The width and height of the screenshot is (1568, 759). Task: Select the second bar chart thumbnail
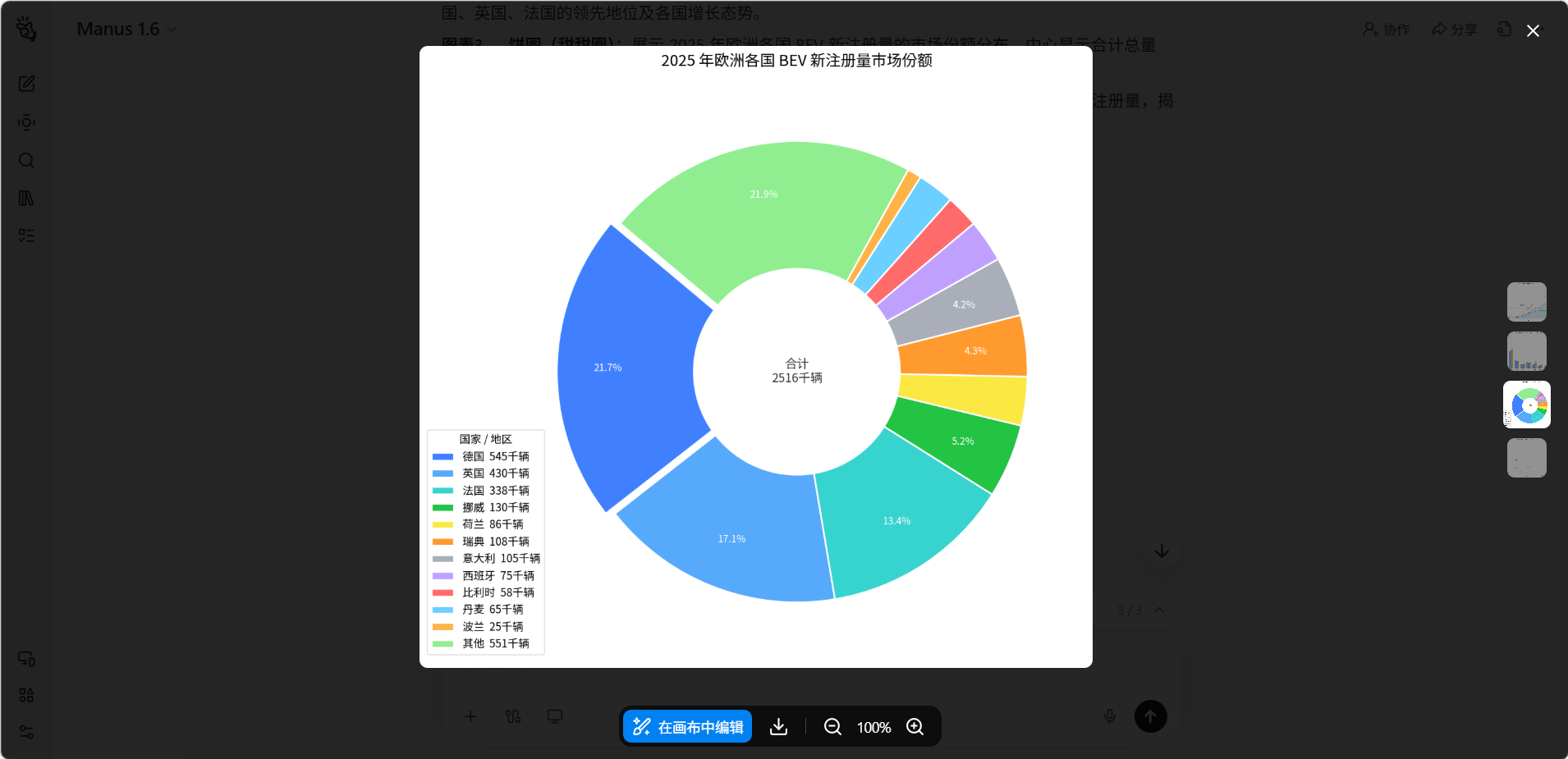coord(1526,351)
